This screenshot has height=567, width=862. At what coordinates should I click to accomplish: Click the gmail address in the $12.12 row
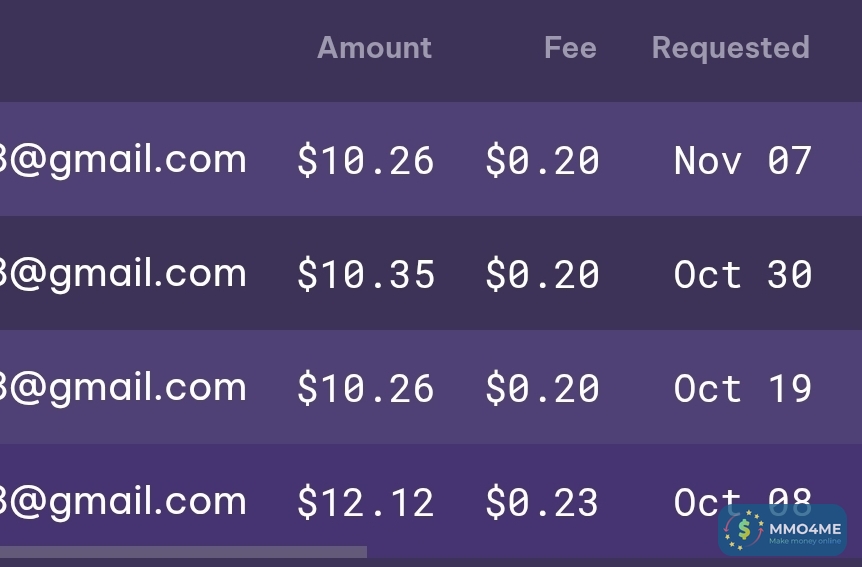coord(123,502)
